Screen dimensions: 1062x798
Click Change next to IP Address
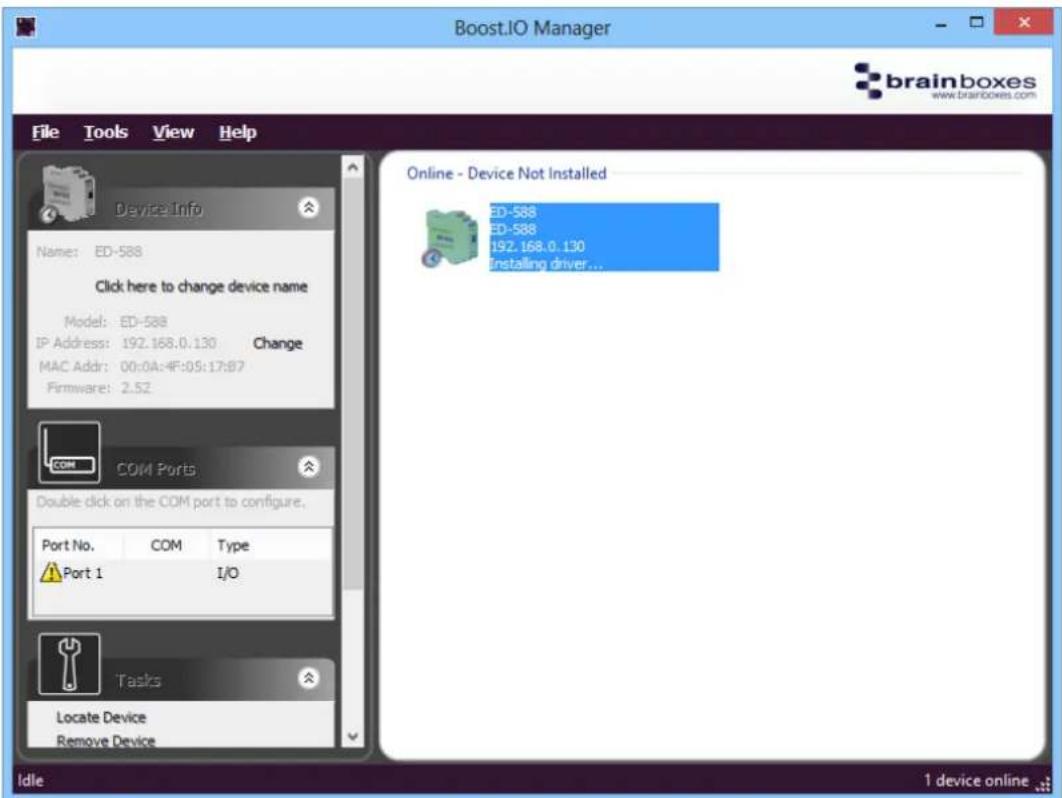[x=278, y=343]
